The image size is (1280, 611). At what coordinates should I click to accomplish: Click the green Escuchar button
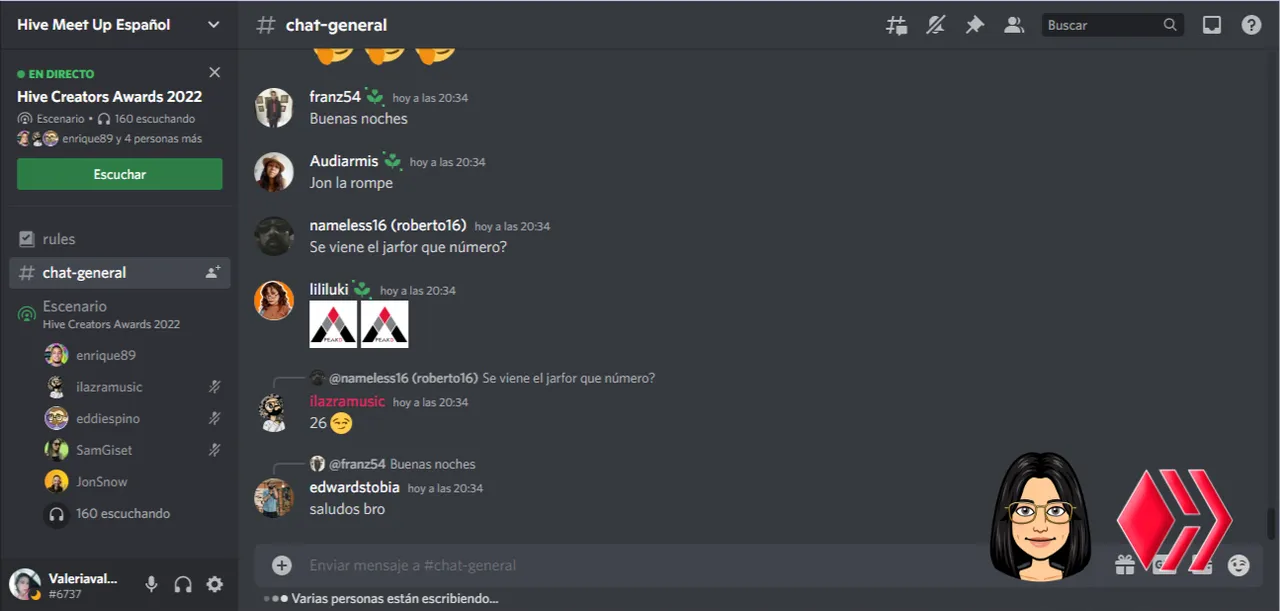(x=119, y=174)
